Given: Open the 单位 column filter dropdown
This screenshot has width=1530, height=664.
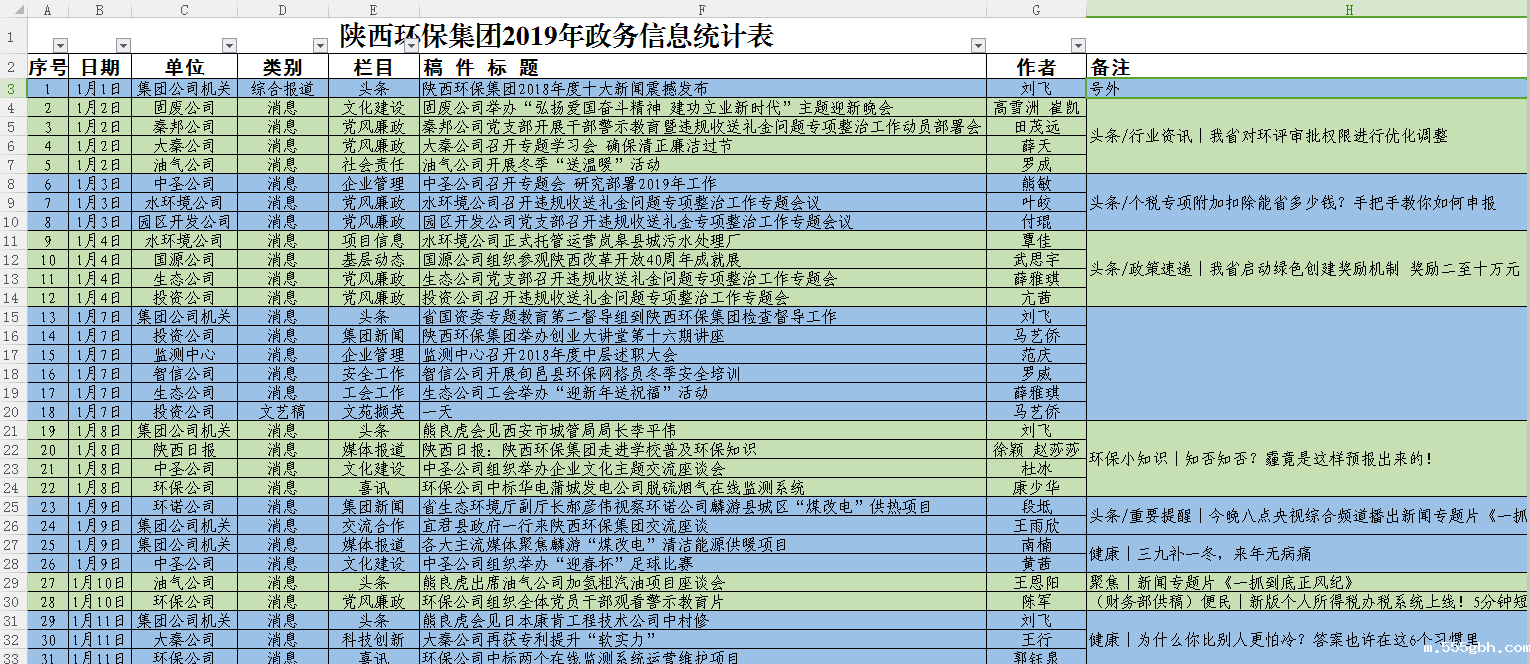Looking at the screenshot, I should (230, 45).
